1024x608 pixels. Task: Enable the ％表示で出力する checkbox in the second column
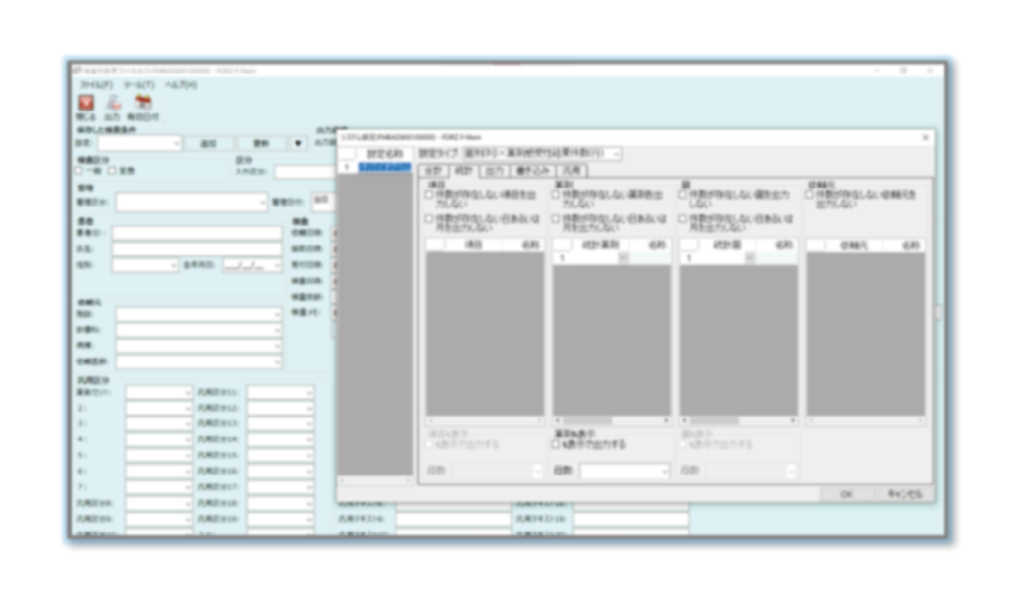[x=556, y=444]
